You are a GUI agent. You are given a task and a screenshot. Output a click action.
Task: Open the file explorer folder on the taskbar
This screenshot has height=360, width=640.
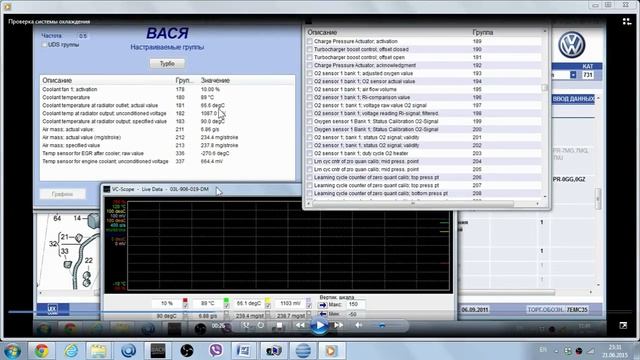pyautogui.click(x=98, y=351)
